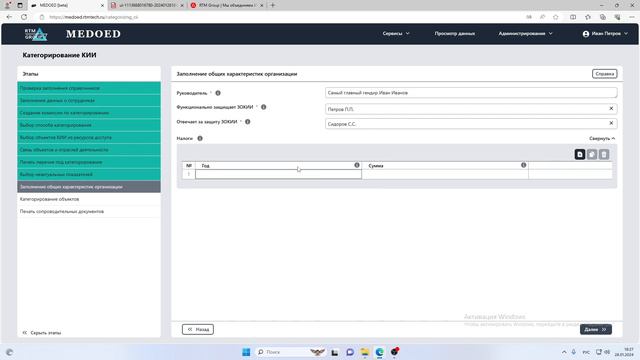Show hidden tray icons chevron
This screenshot has height=360, width=640.
(564, 352)
